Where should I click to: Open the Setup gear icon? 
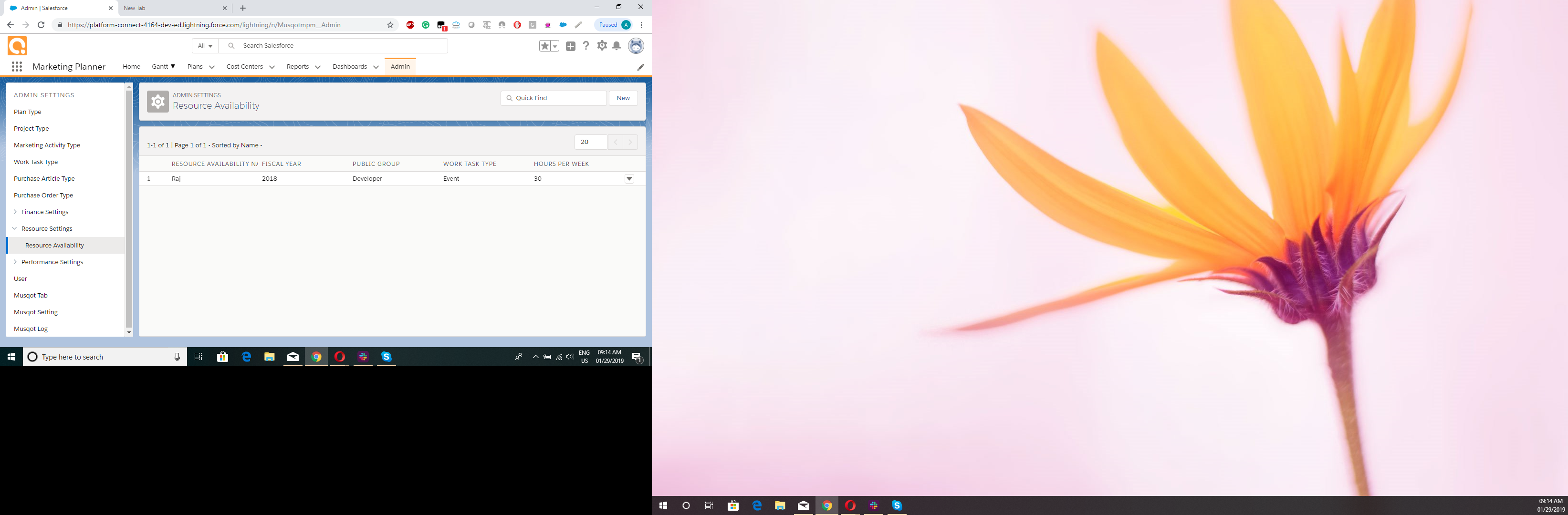[602, 46]
